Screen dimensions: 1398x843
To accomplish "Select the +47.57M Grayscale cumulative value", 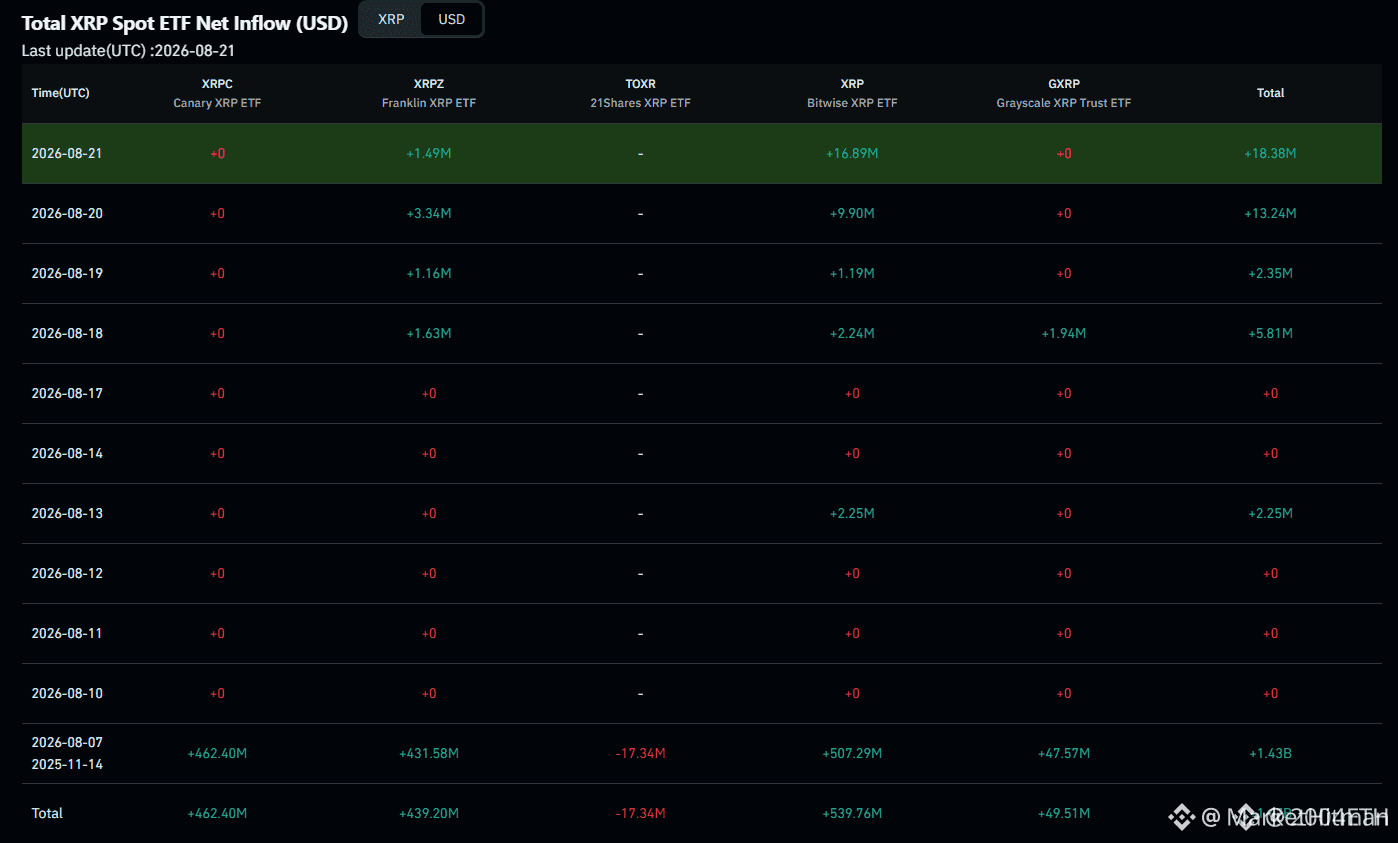I will [x=1064, y=753].
